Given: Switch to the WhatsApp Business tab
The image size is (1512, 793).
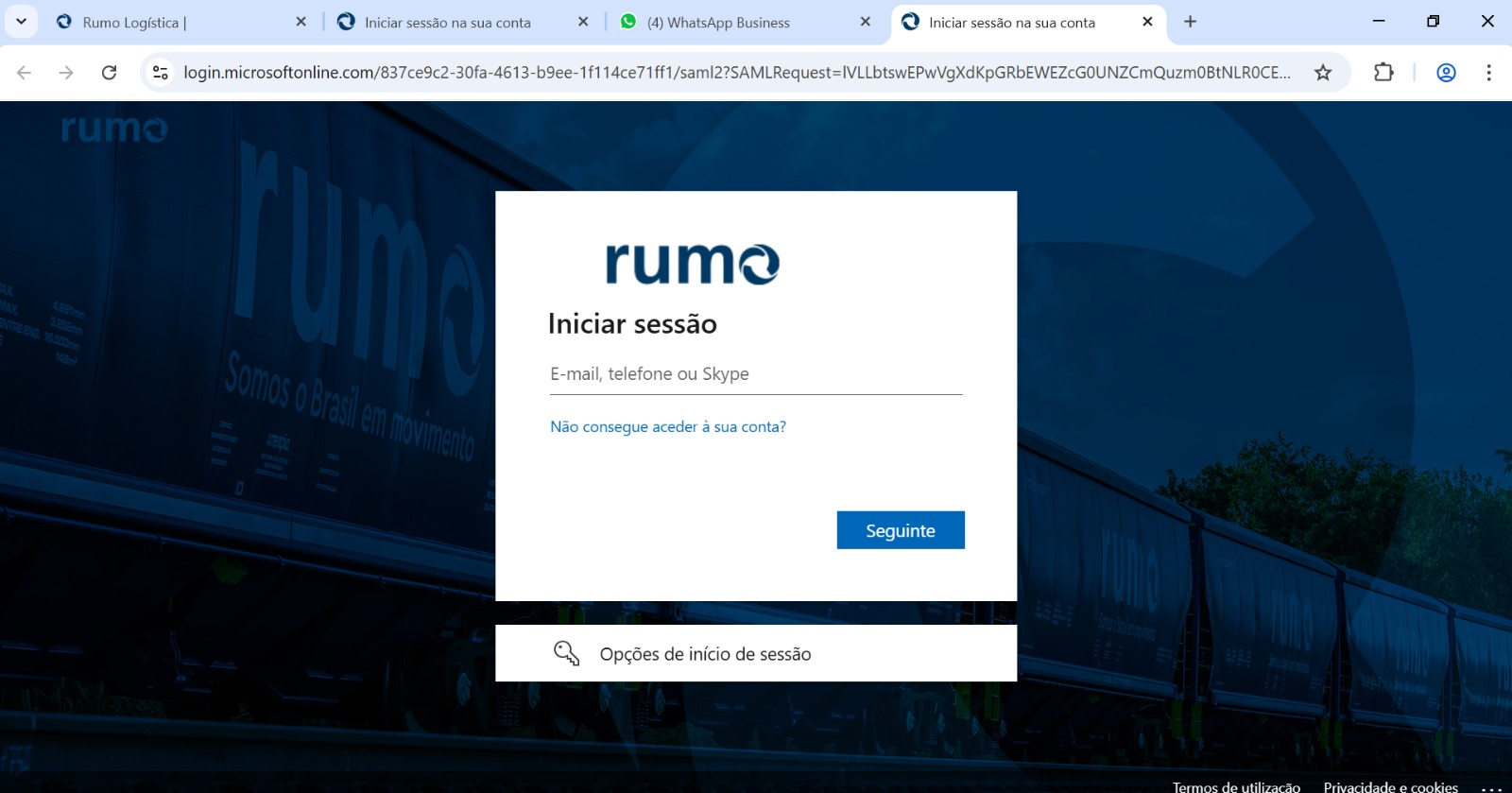Looking at the screenshot, I should (747, 22).
